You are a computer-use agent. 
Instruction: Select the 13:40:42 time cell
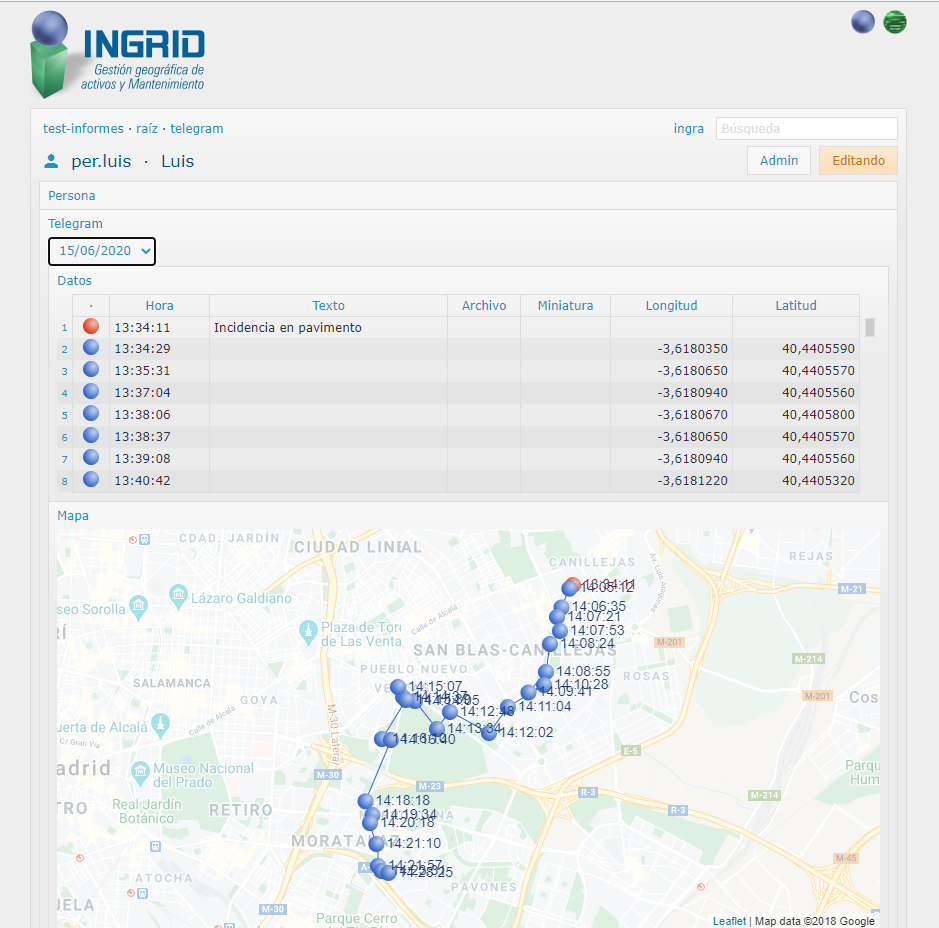(159, 481)
